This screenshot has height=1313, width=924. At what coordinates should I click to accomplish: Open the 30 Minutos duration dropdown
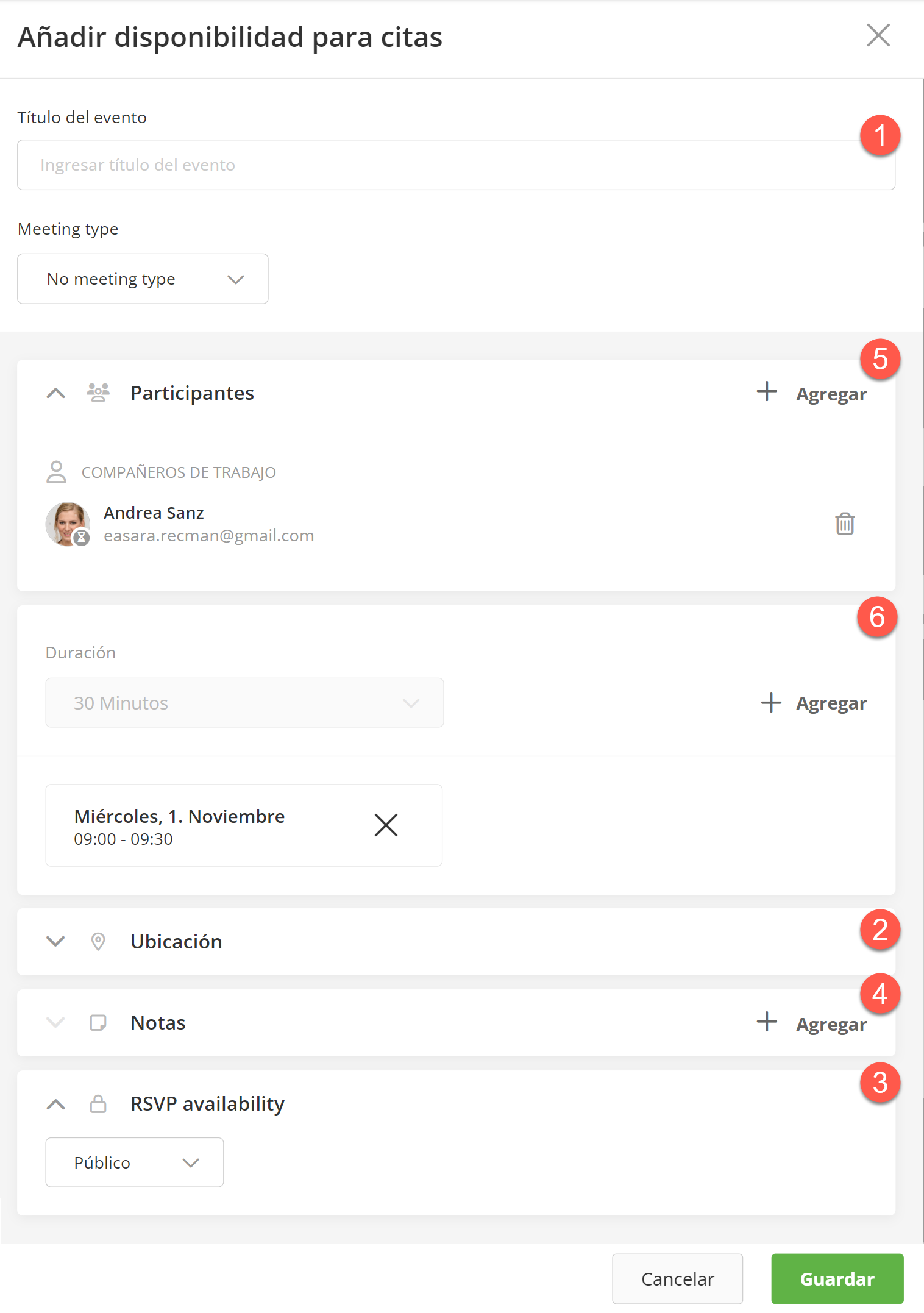tap(244, 703)
